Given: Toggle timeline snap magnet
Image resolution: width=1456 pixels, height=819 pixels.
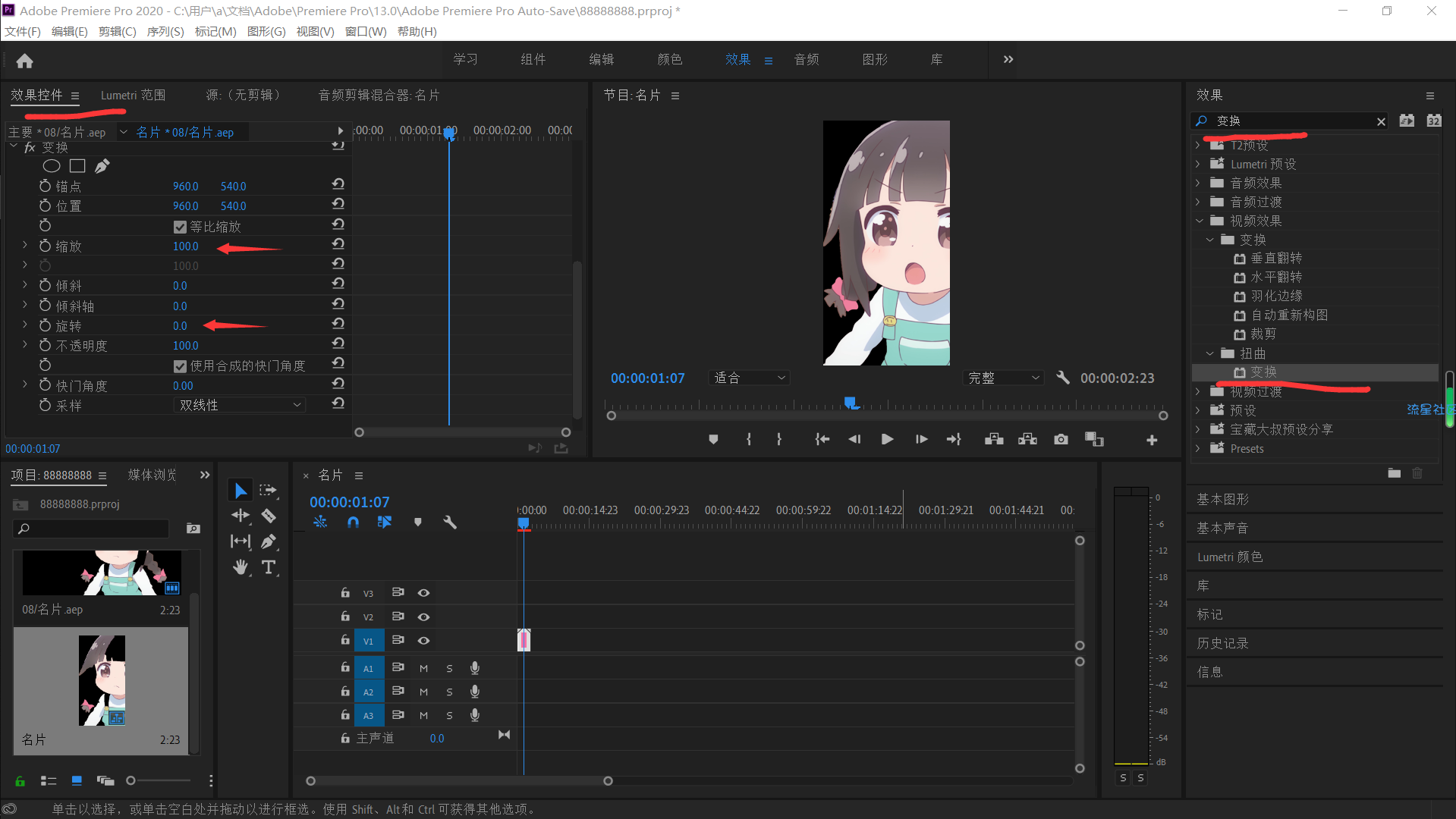Looking at the screenshot, I should (353, 522).
